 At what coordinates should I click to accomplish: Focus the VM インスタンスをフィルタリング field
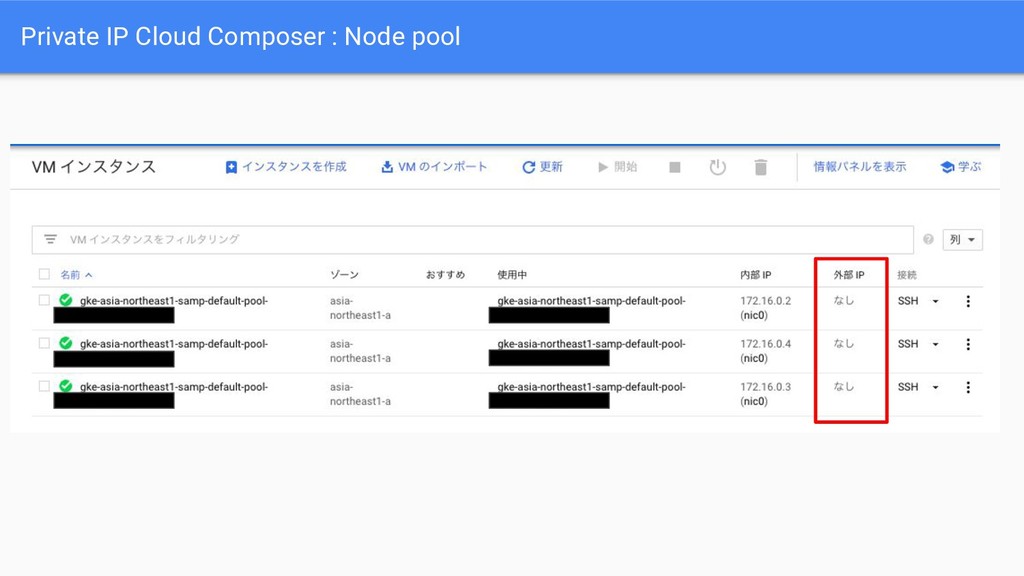click(472, 240)
